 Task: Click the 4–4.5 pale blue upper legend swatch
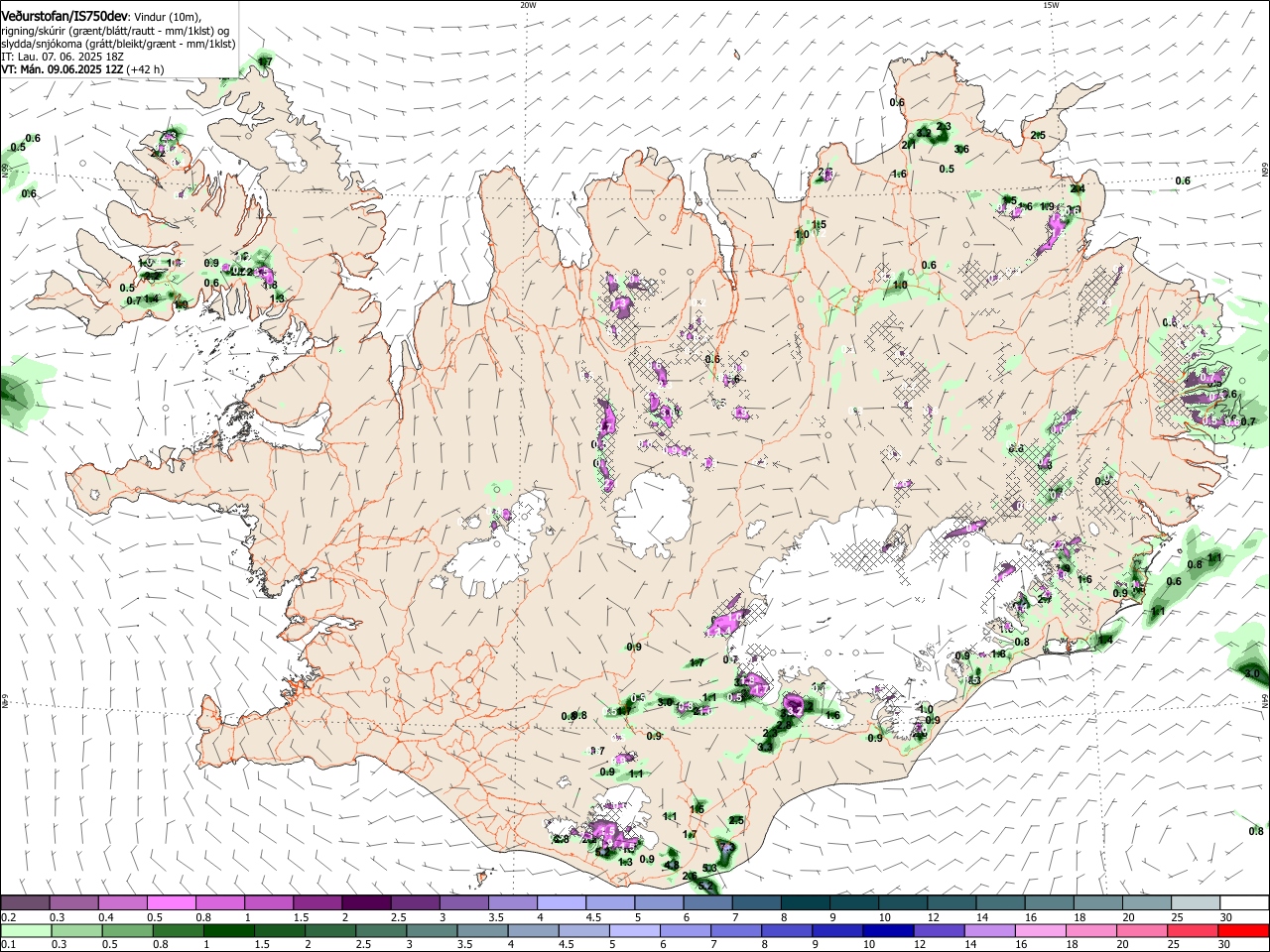point(562,903)
